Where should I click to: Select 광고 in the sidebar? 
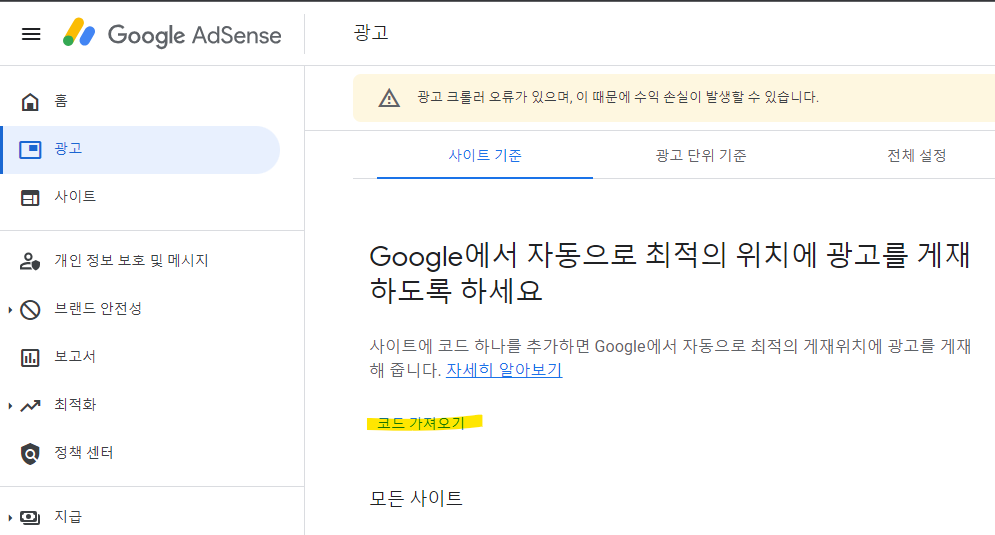pos(141,150)
